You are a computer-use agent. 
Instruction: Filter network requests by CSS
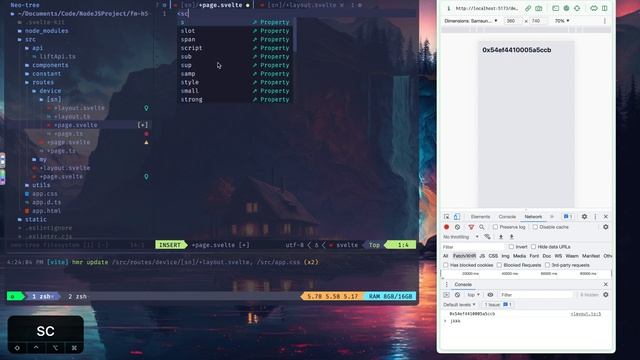(493, 256)
